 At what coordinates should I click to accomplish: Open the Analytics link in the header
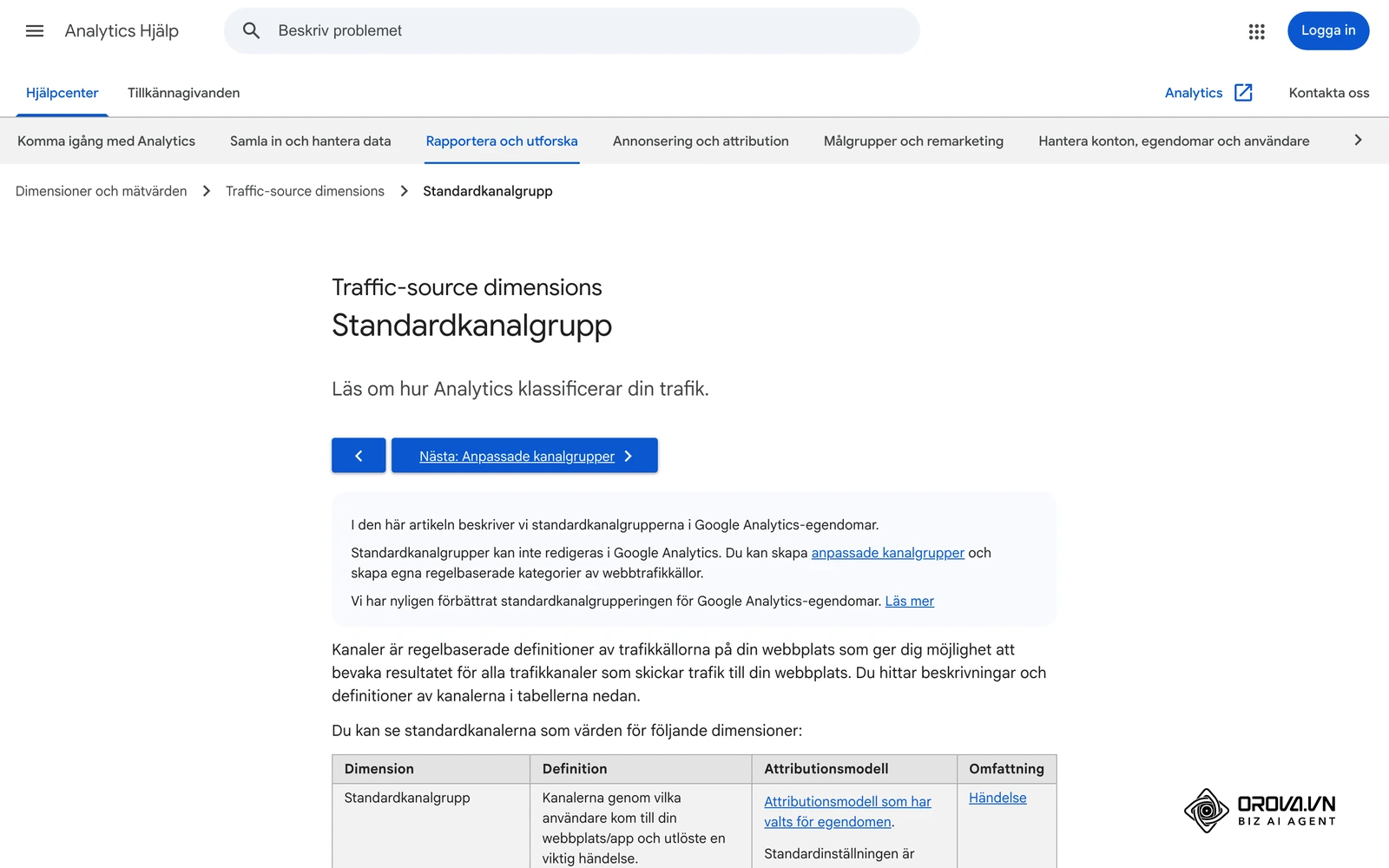tap(1194, 93)
